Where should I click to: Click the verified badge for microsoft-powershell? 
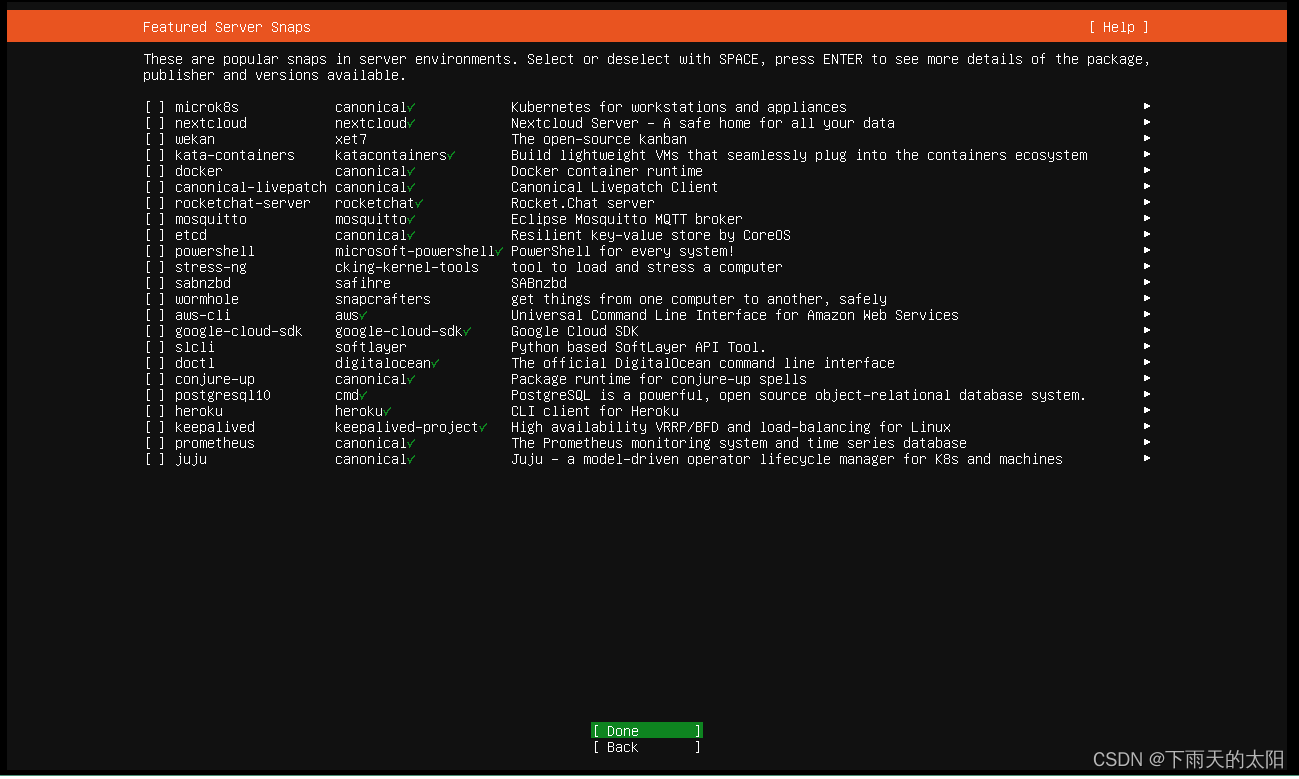pyautogui.click(x=499, y=251)
